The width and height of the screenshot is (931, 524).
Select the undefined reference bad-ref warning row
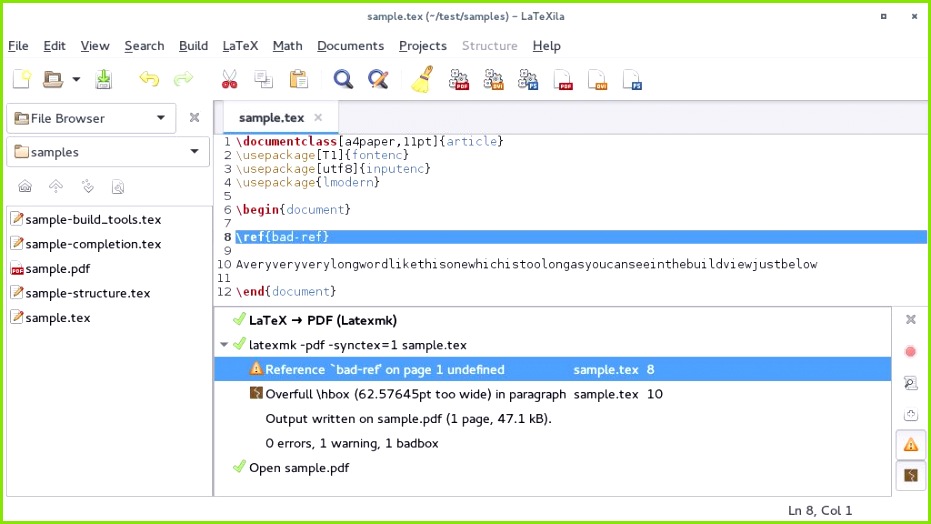click(x=553, y=369)
